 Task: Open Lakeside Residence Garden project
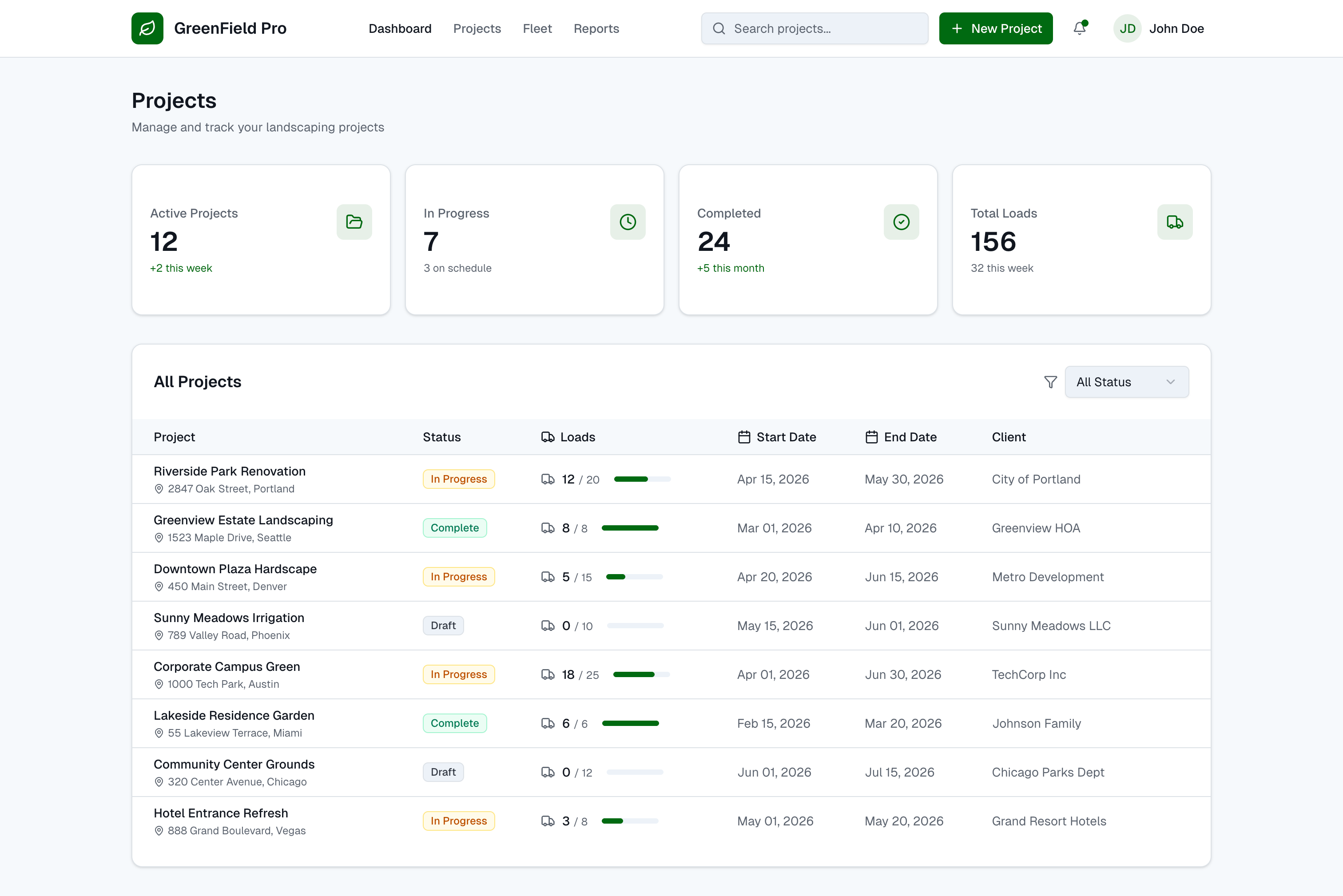(234, 715)
